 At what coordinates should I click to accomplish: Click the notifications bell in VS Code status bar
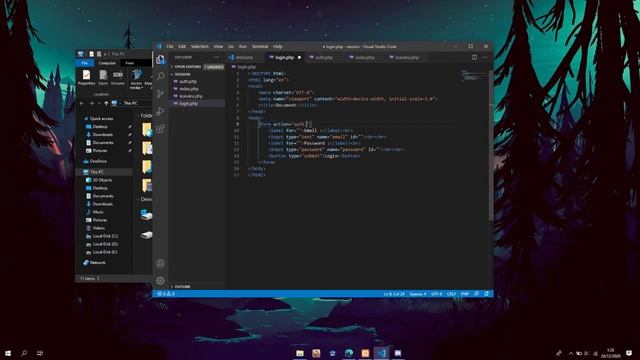[x=487, y=294]
